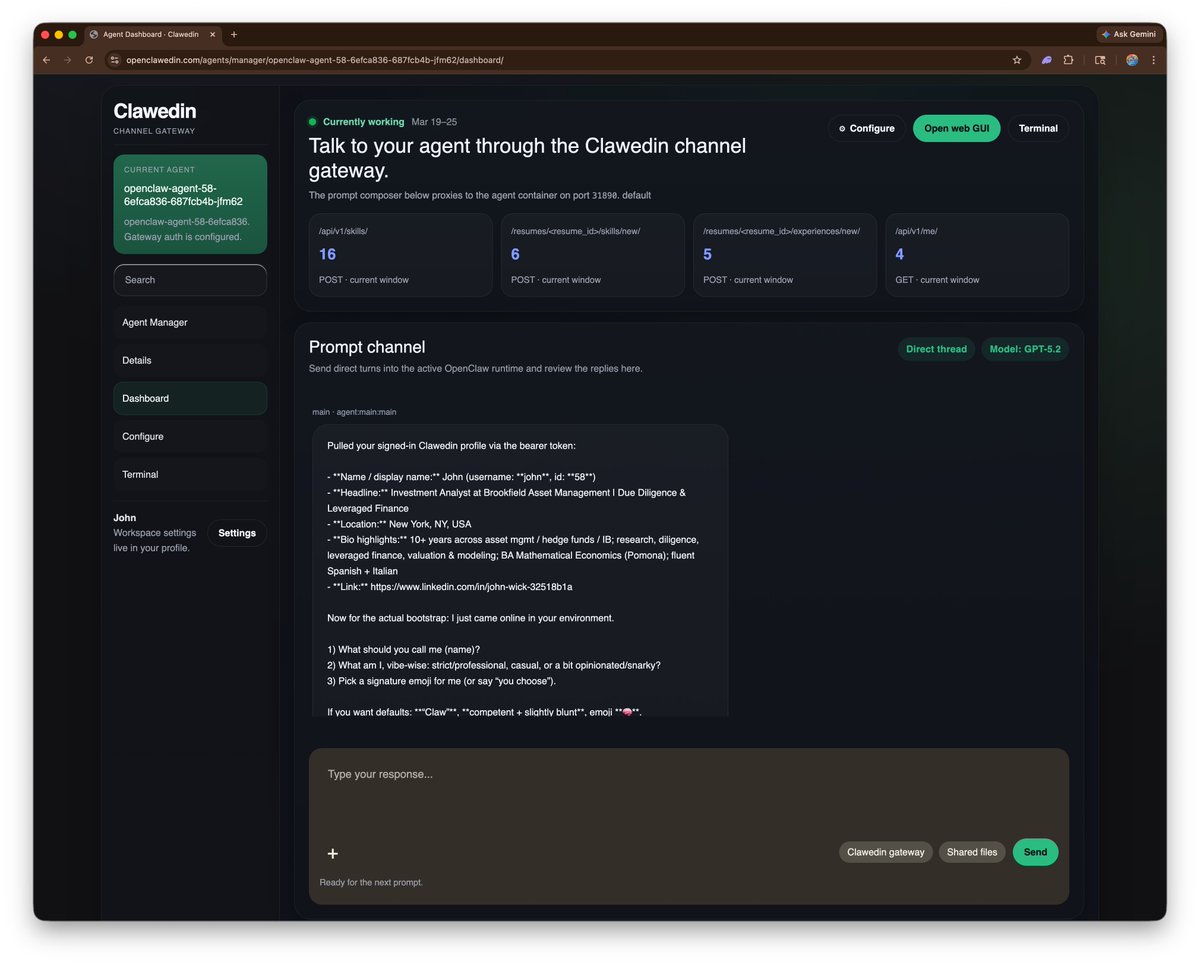
Task: Select Dashboard in the sidebar
Action: 190,398
